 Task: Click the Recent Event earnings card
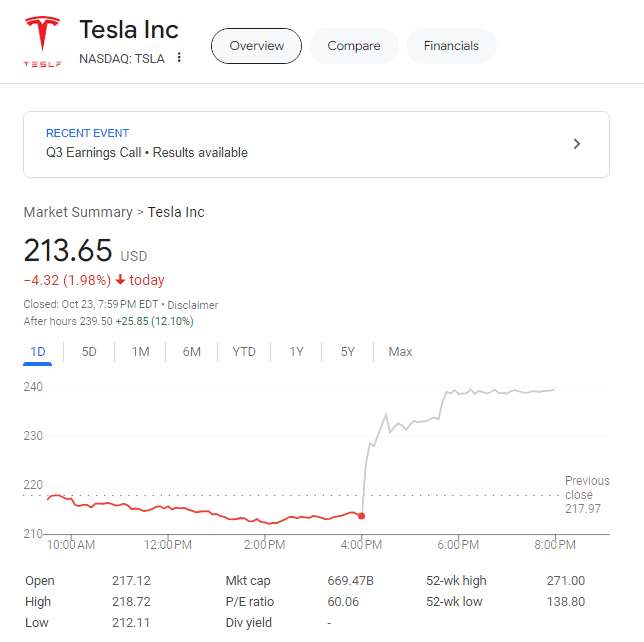tap(300, 144)
